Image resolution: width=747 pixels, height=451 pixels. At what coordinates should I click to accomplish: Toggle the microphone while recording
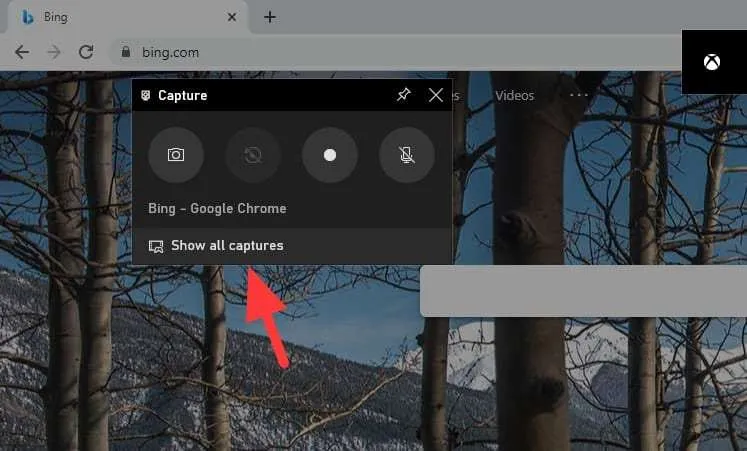[x=406, y=155]
